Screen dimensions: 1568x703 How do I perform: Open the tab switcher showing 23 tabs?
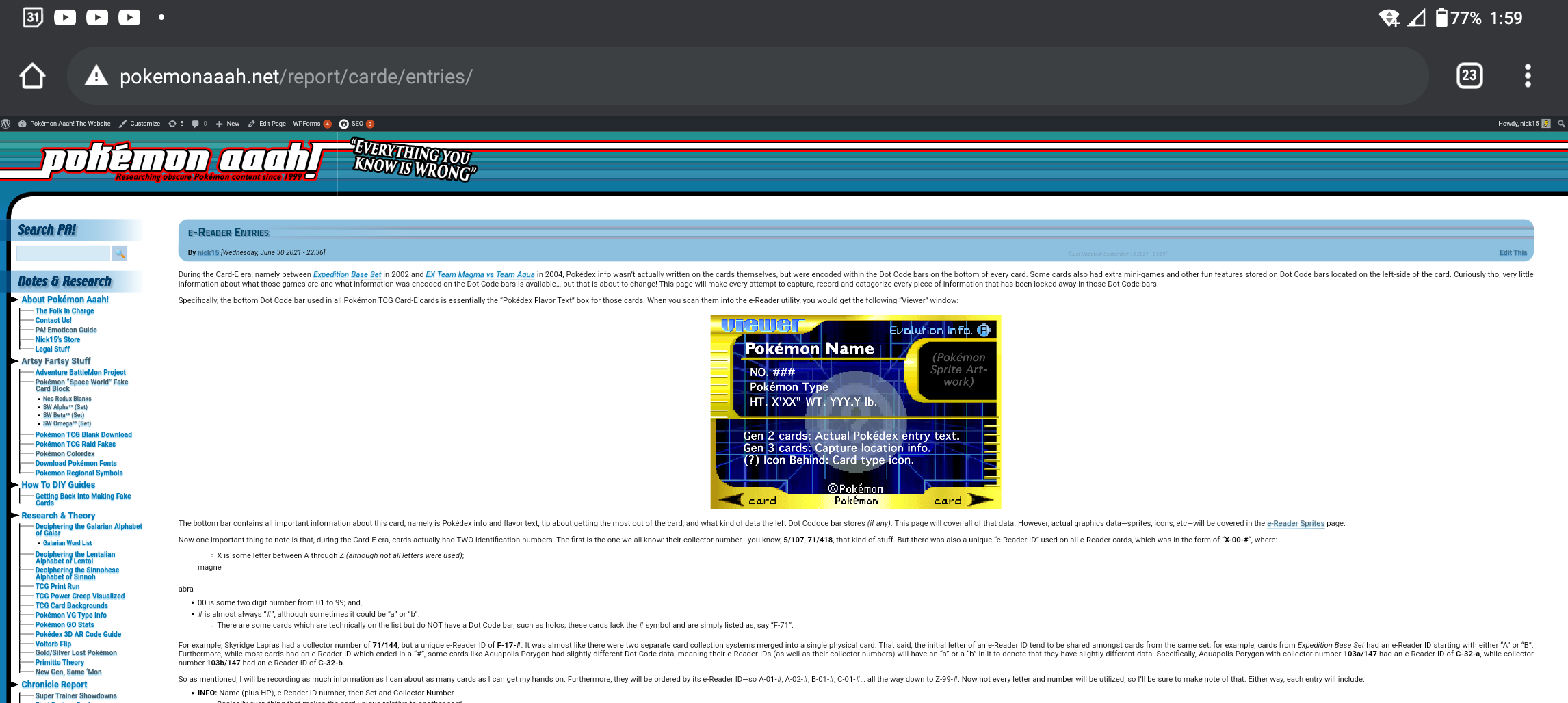(1469, 76)
